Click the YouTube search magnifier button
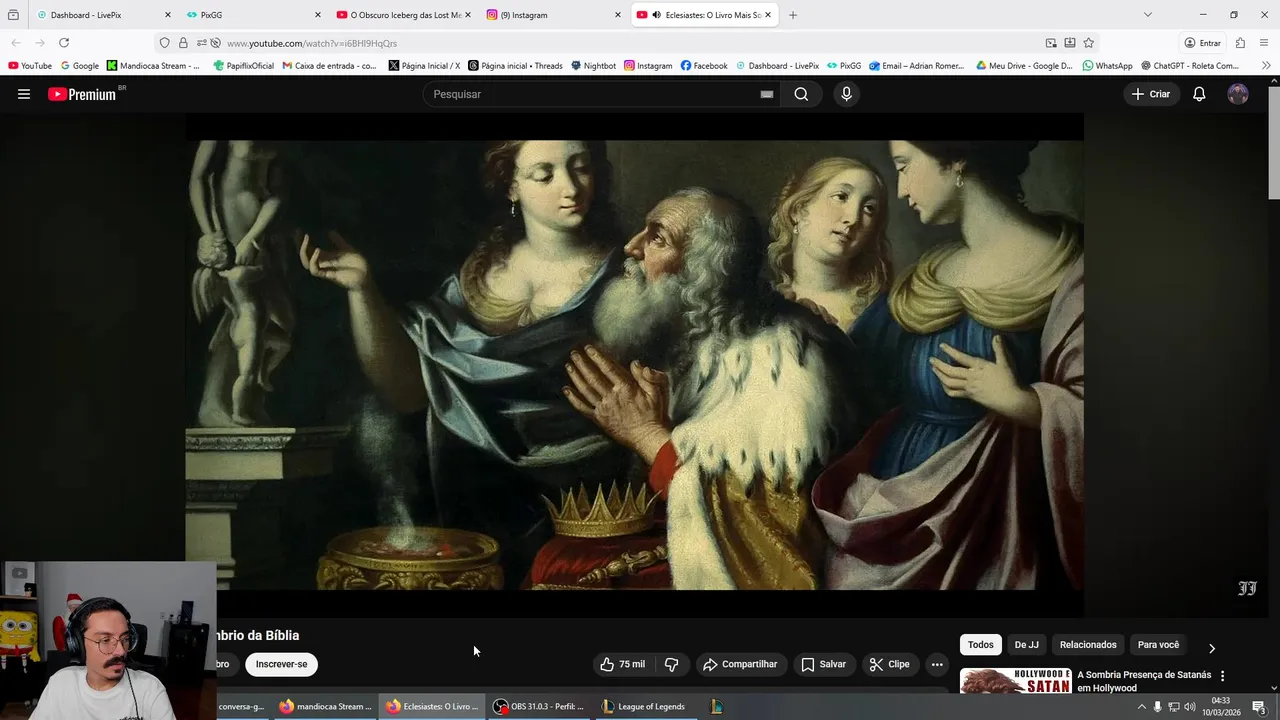The height and width of the screenshot is (720, 1280). [x=801, y=94]
